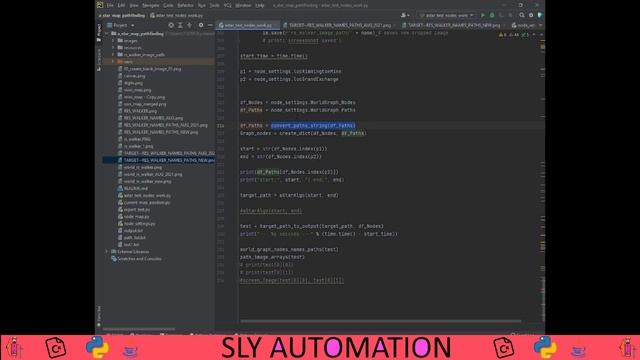
Task: Open the Navigate menu
Action: pyautogui.click(x=151, y=5)
